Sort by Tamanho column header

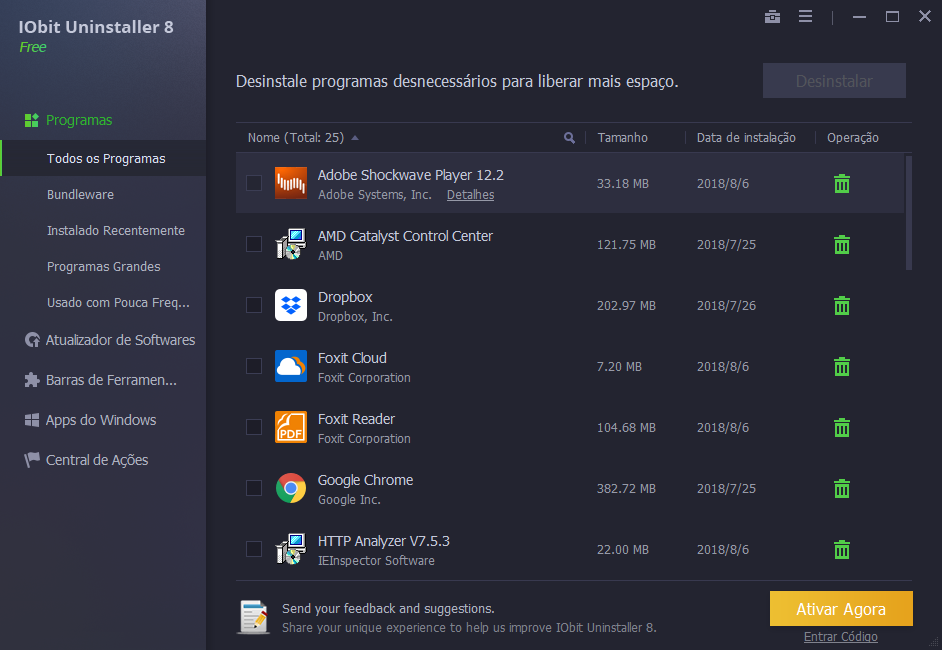(622, 138)
